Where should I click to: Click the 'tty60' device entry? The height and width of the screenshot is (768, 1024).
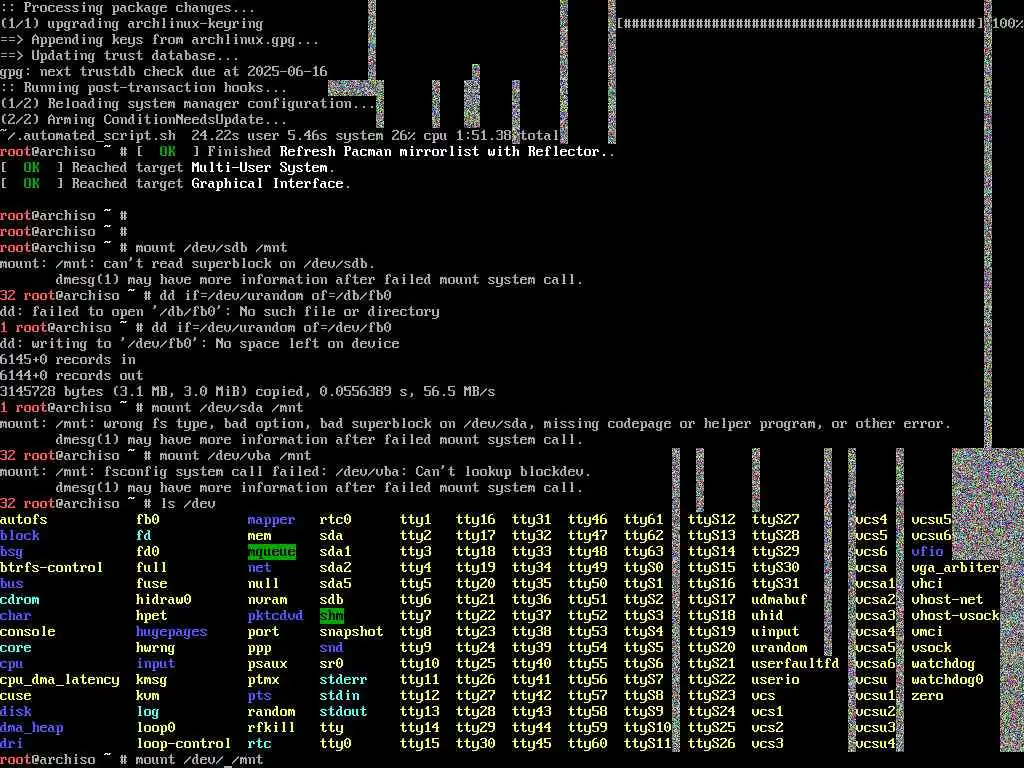[587, 744]
